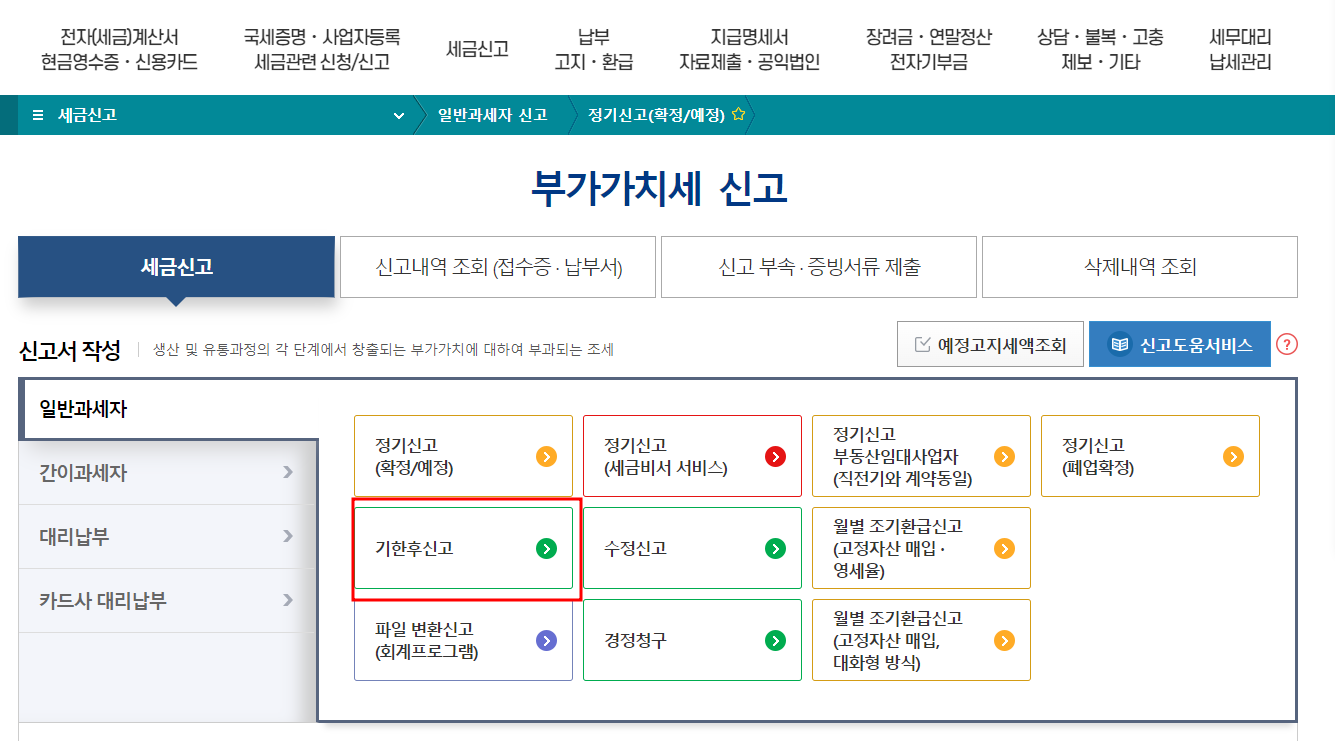Click the book icon on 신고도움서비스 button
The image size is (1335, 741).
coord(1117,343)
